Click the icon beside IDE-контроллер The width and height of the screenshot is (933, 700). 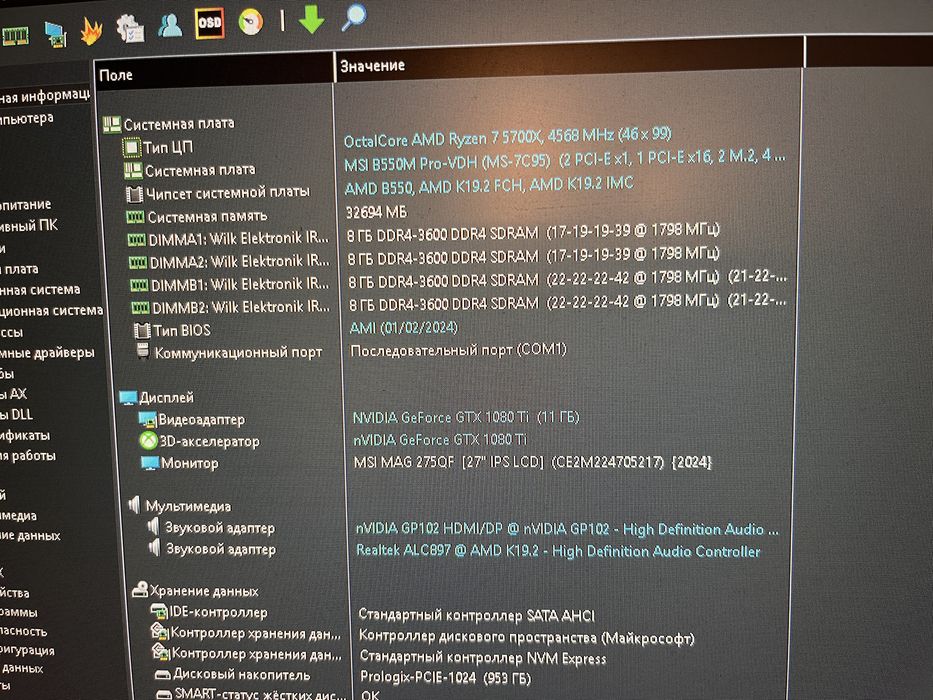click(x=158, y=611)
